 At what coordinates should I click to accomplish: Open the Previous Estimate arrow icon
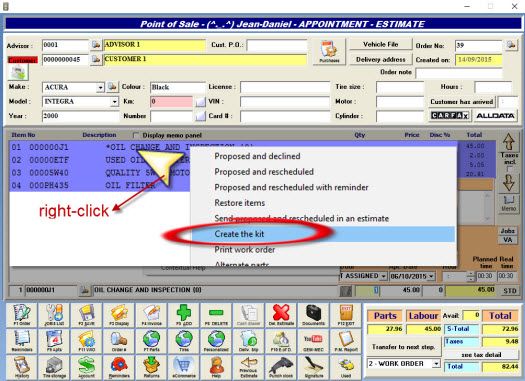[x=248, y=367]
